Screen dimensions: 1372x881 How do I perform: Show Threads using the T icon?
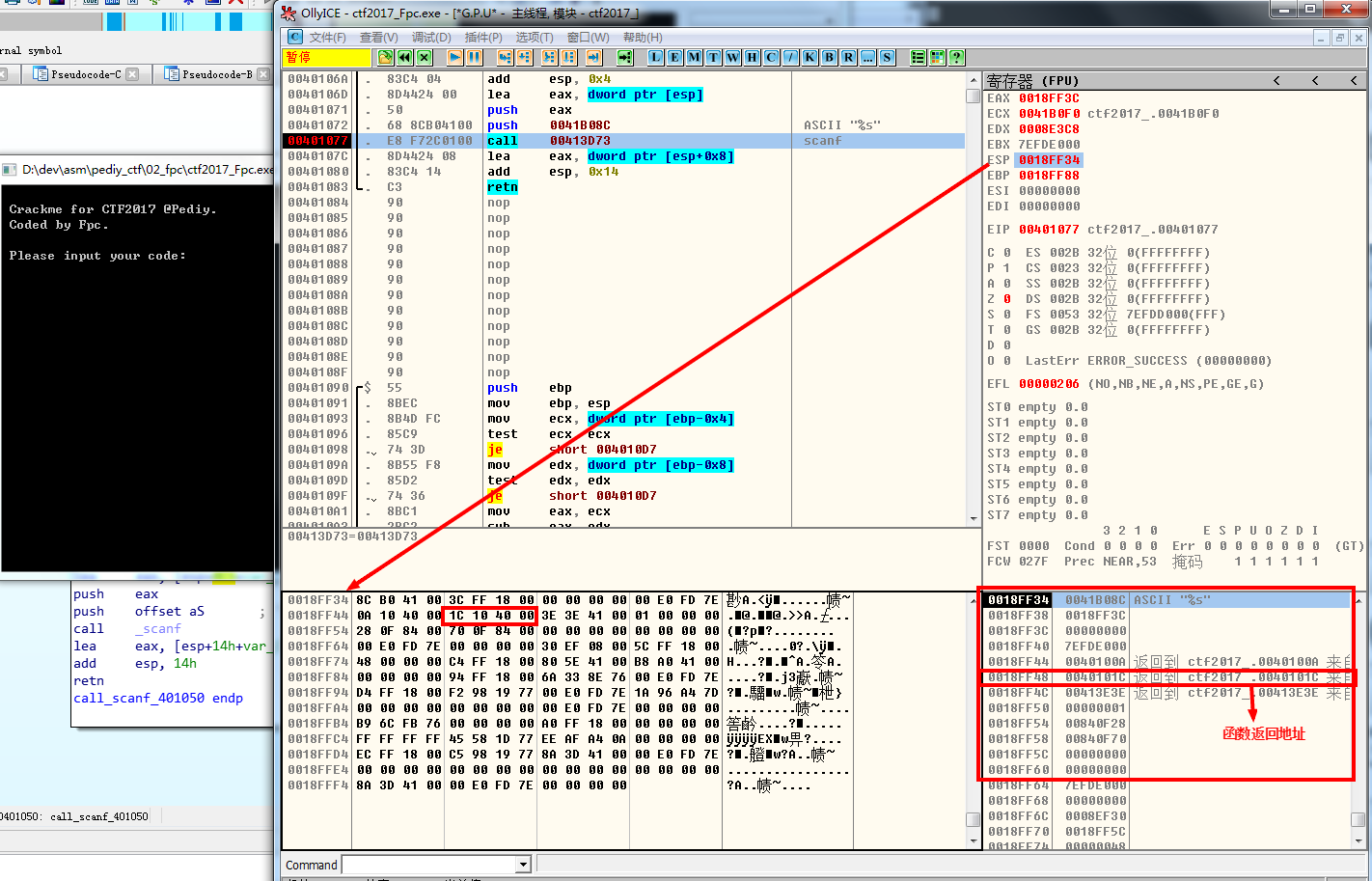(x=714, y=57)
